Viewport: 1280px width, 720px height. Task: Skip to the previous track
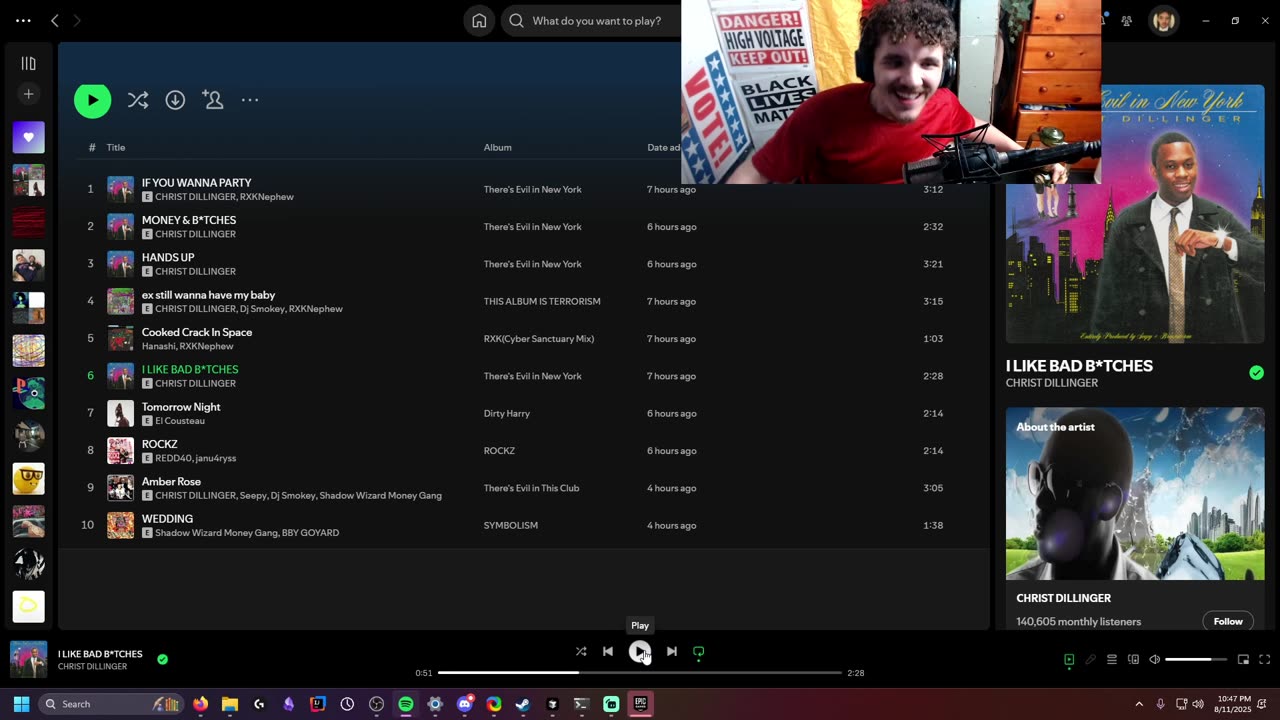pos(607,651)
